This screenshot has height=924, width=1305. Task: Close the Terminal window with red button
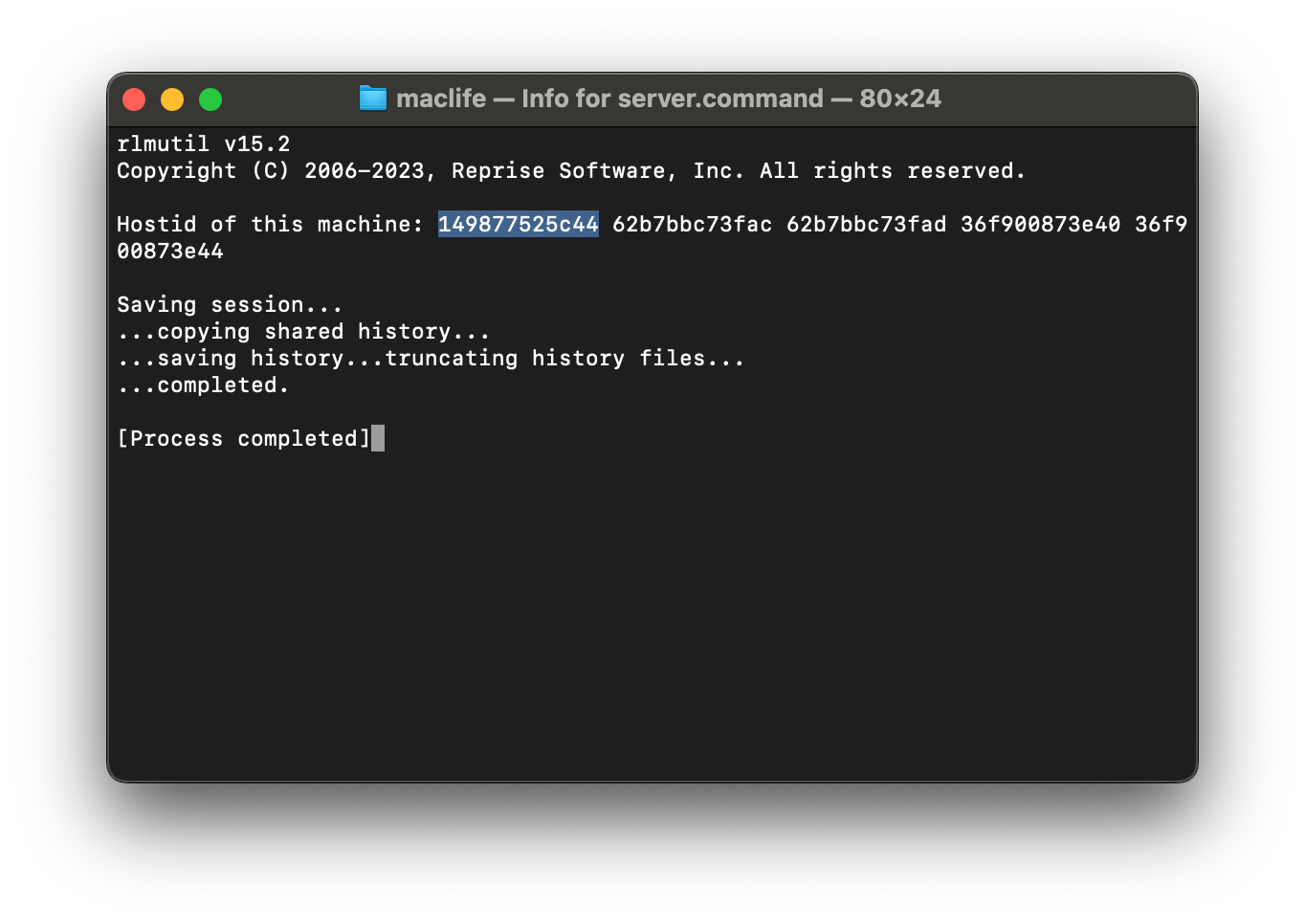[x=134, y=99]
